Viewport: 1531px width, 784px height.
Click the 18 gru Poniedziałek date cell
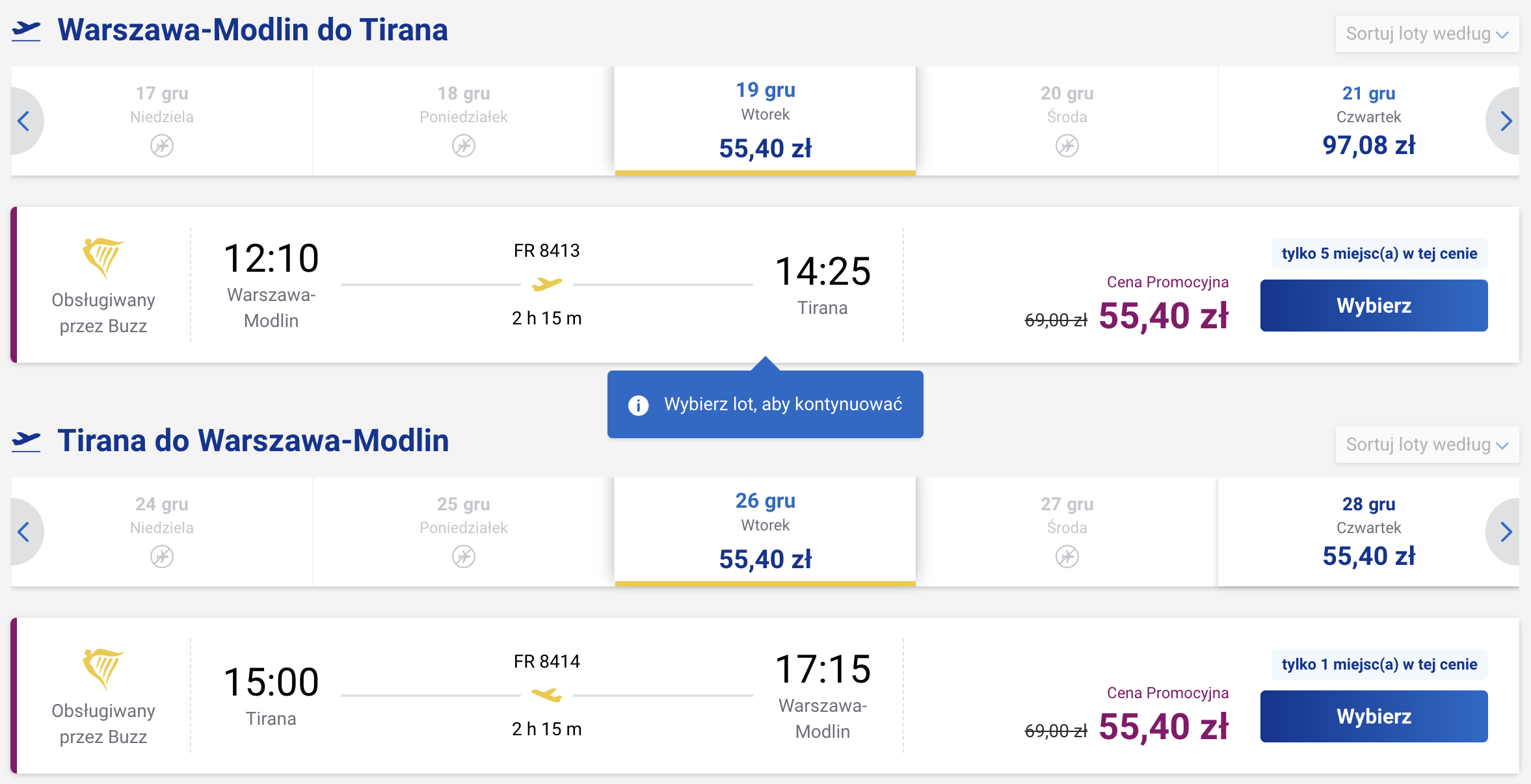(464, 121)
